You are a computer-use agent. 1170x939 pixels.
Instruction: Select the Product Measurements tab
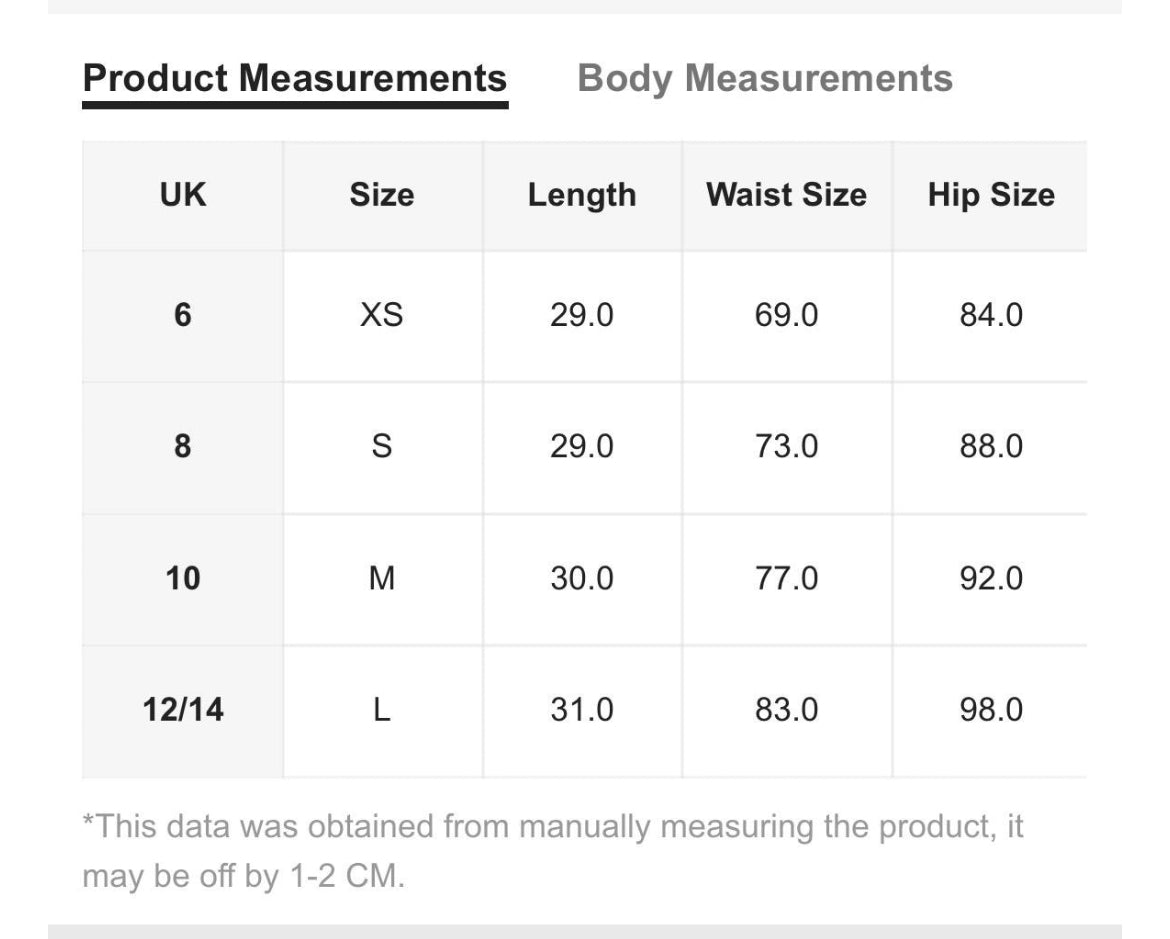(295, 78)
